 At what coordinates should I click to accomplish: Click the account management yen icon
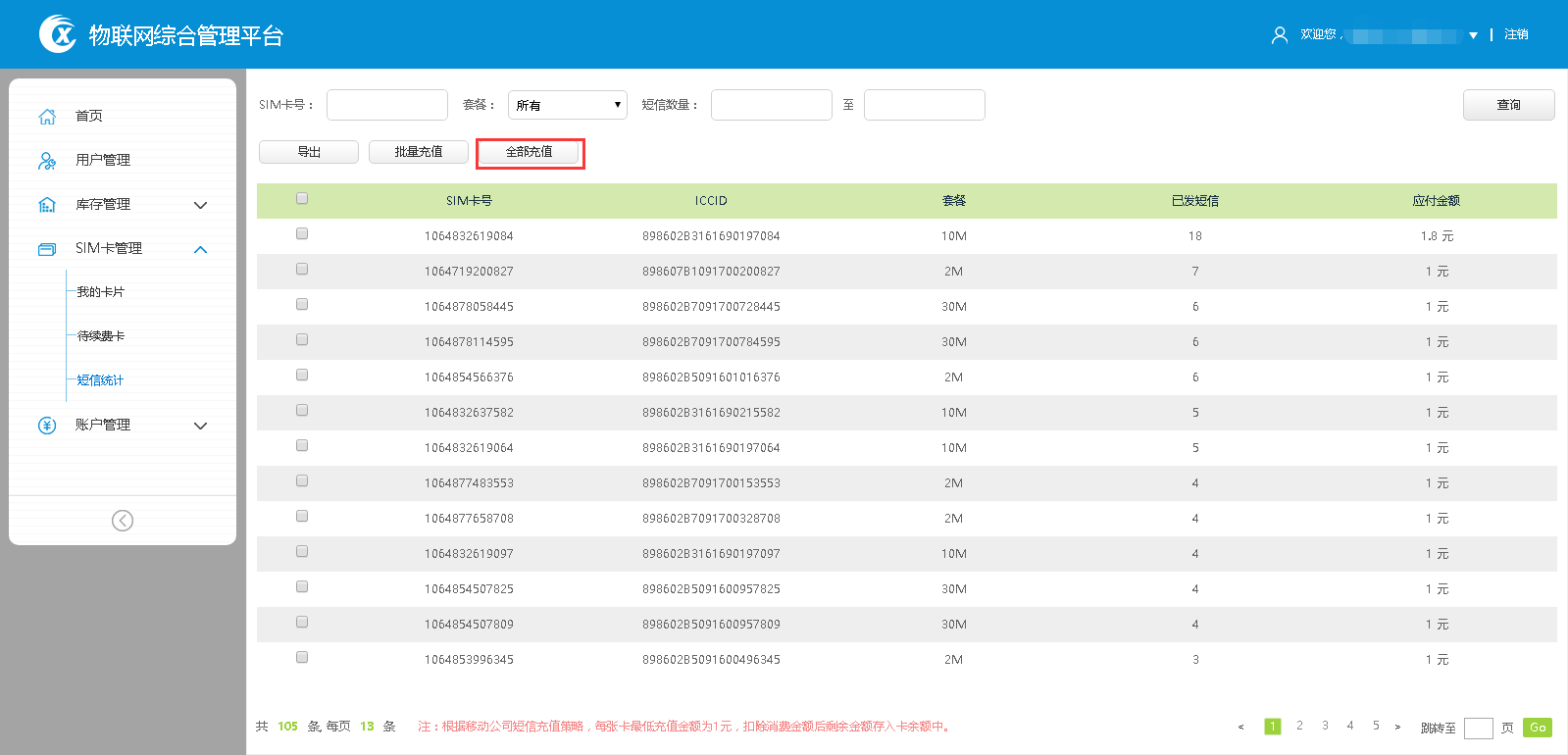coord(47,426)
